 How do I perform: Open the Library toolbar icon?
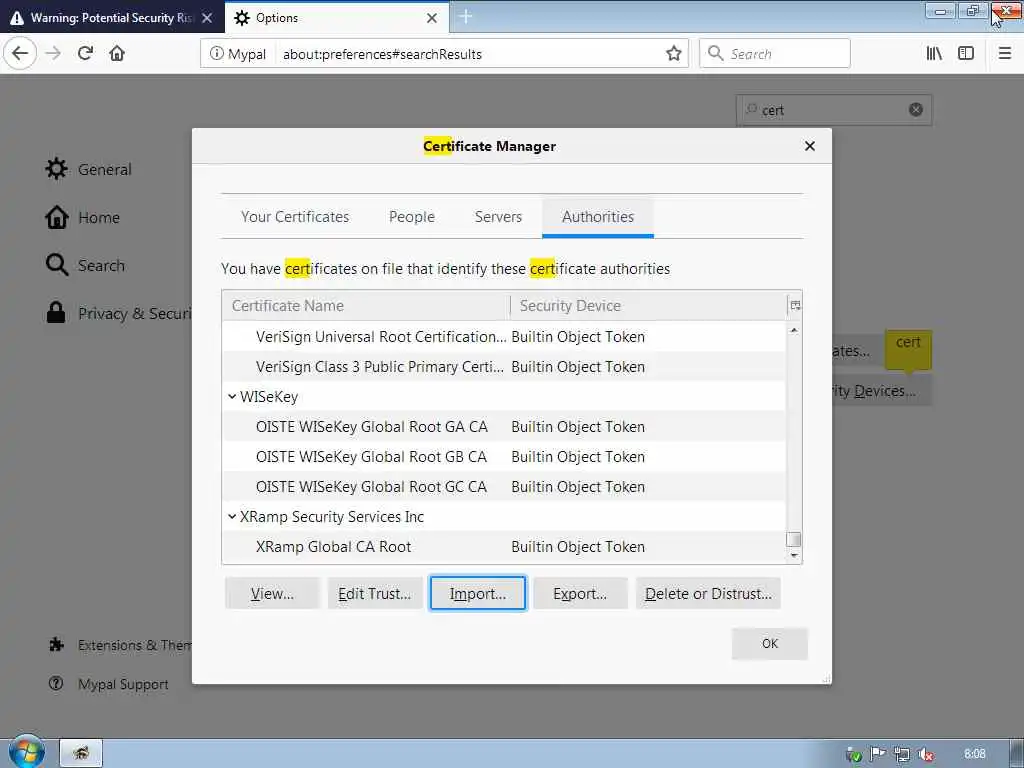click(x=934, y=54)
